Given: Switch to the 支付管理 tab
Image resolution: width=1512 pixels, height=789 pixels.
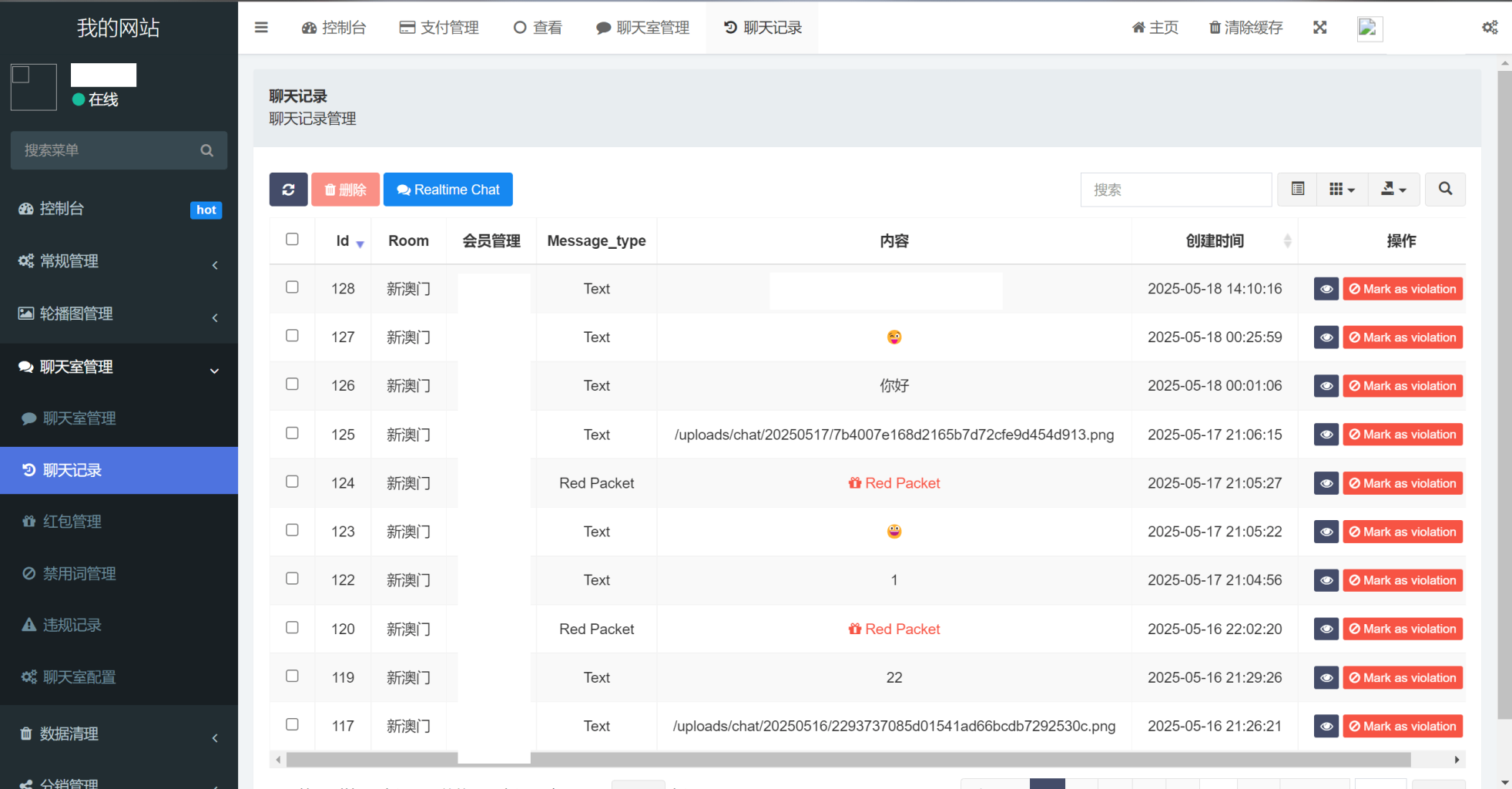Looking at the screenshot, I should [438, 27].
